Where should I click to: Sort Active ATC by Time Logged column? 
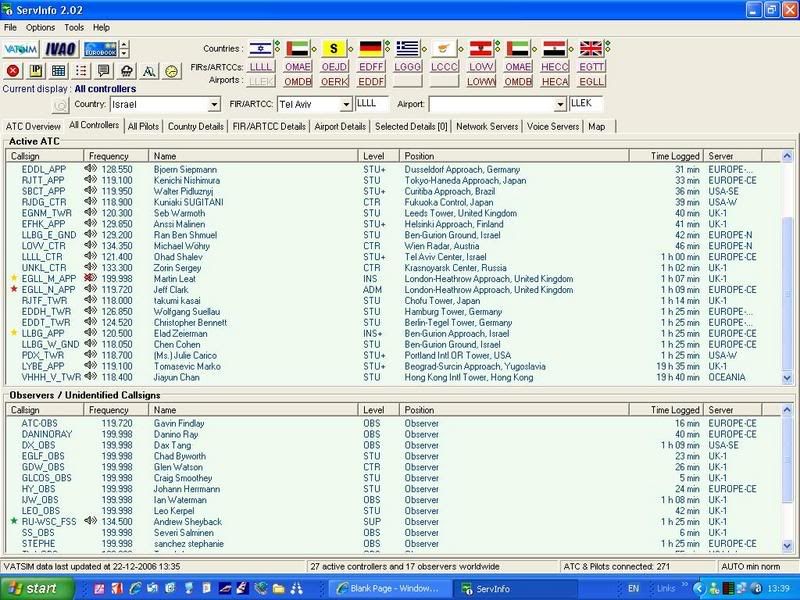click(674, 157)
